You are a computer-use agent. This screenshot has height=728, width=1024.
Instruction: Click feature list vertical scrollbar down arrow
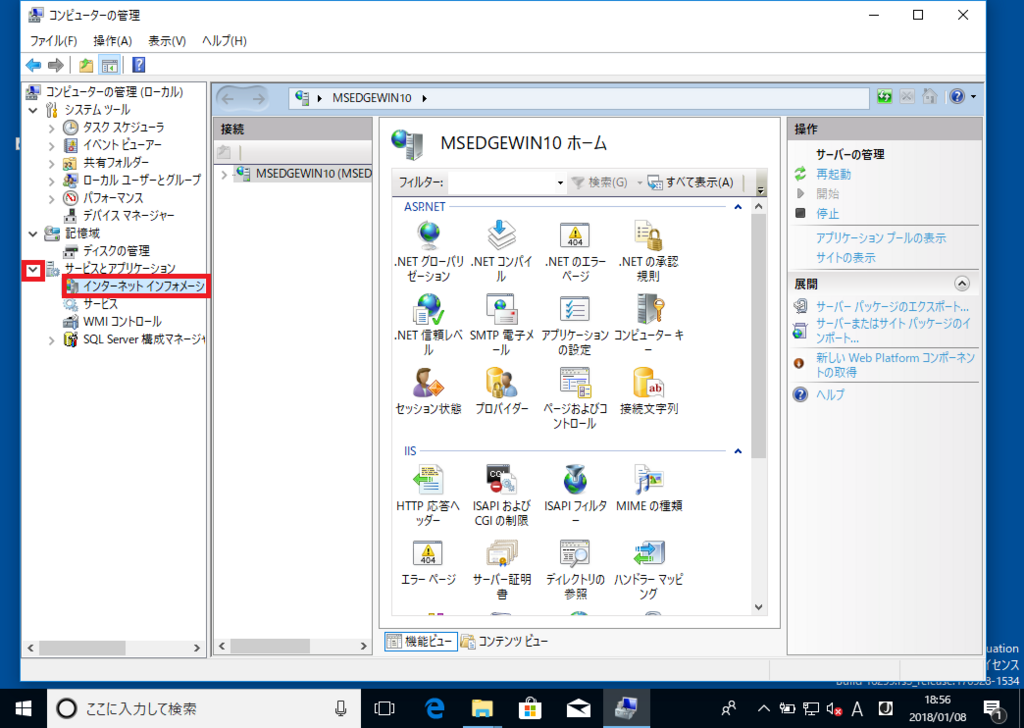click(x=758, y=607)
